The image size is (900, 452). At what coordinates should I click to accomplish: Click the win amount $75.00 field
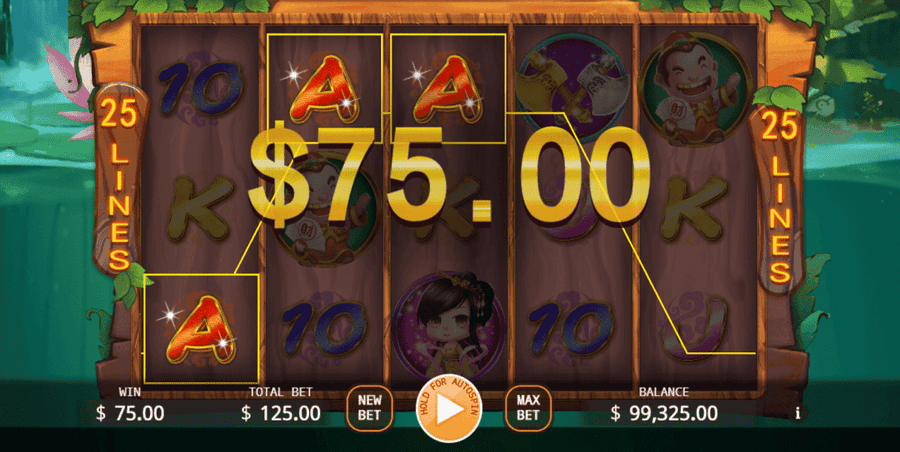pos(130,413)
